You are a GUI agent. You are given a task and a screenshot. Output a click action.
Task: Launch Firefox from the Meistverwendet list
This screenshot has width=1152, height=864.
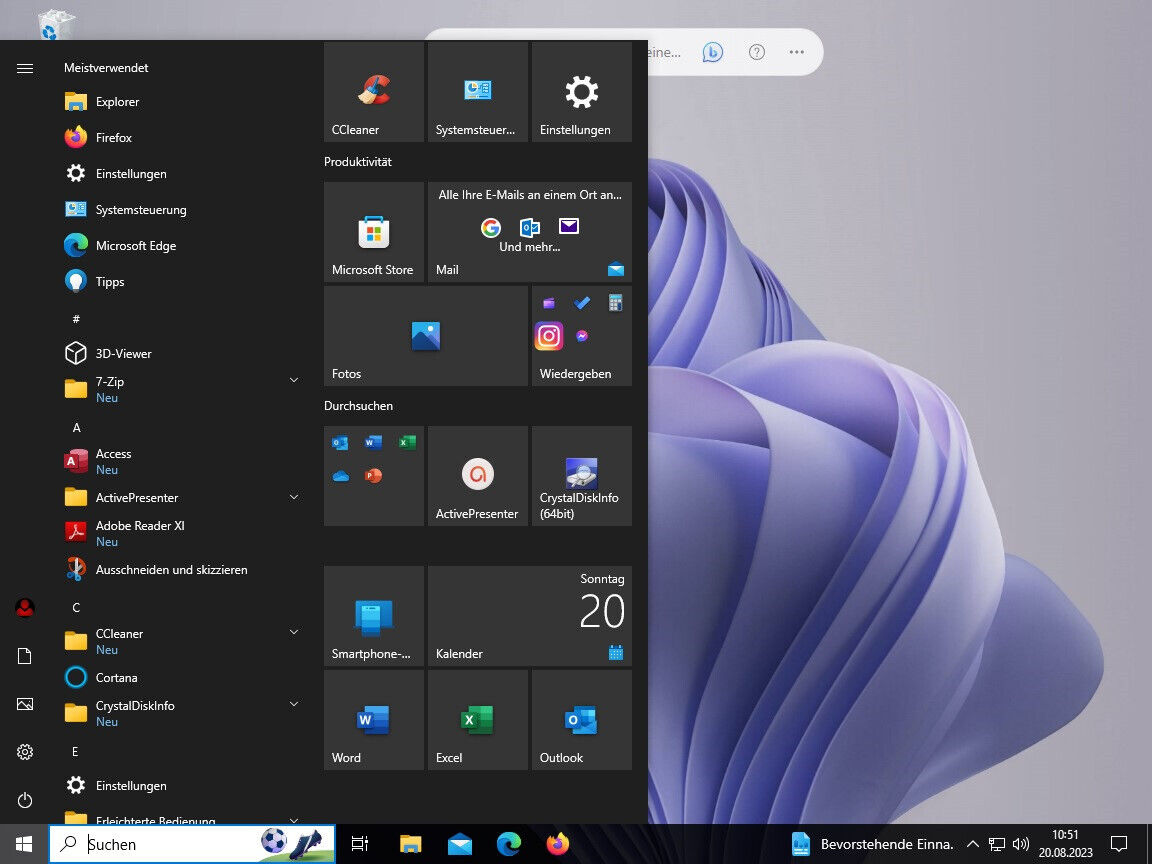[x=182, y=137]
